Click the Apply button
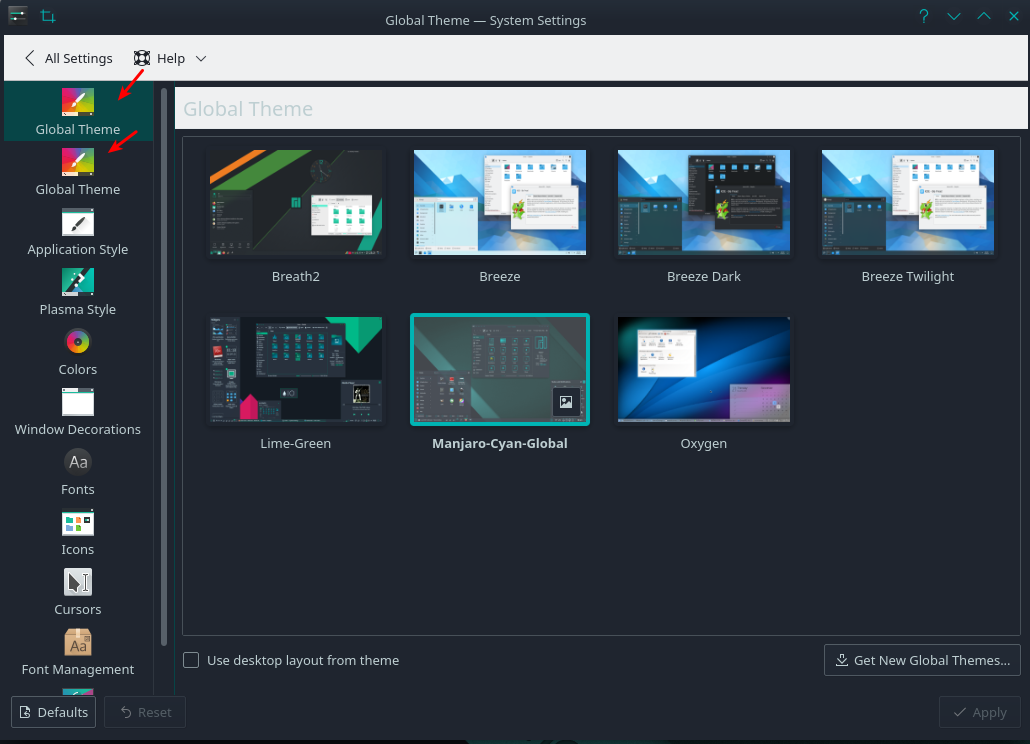1030x744 pixels. [x=979, y=712]
